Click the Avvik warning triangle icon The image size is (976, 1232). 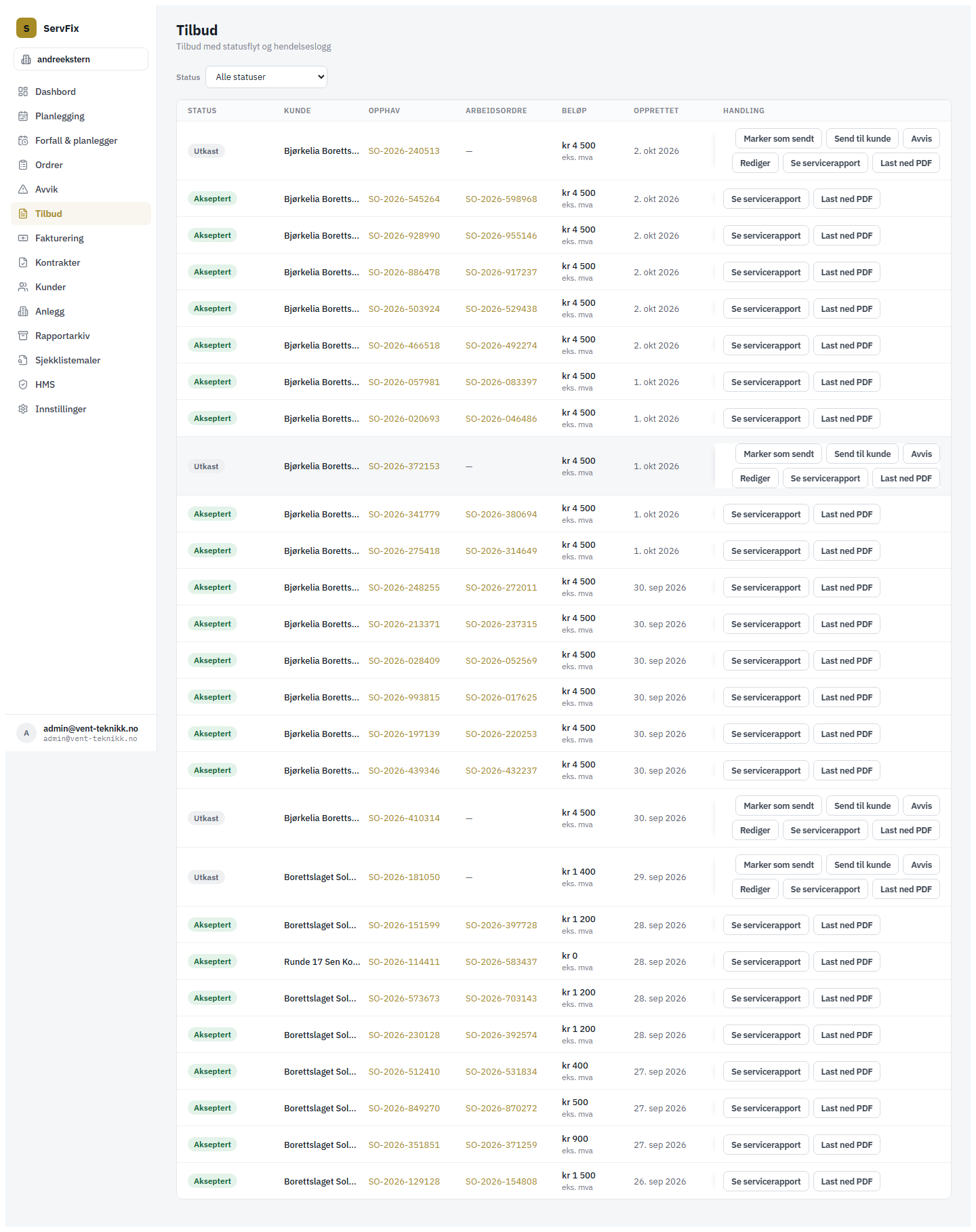[23, 189]
